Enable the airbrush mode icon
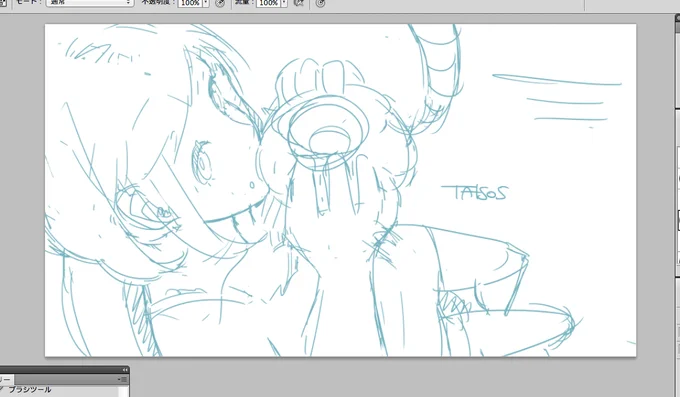 (x=298, y=3)
